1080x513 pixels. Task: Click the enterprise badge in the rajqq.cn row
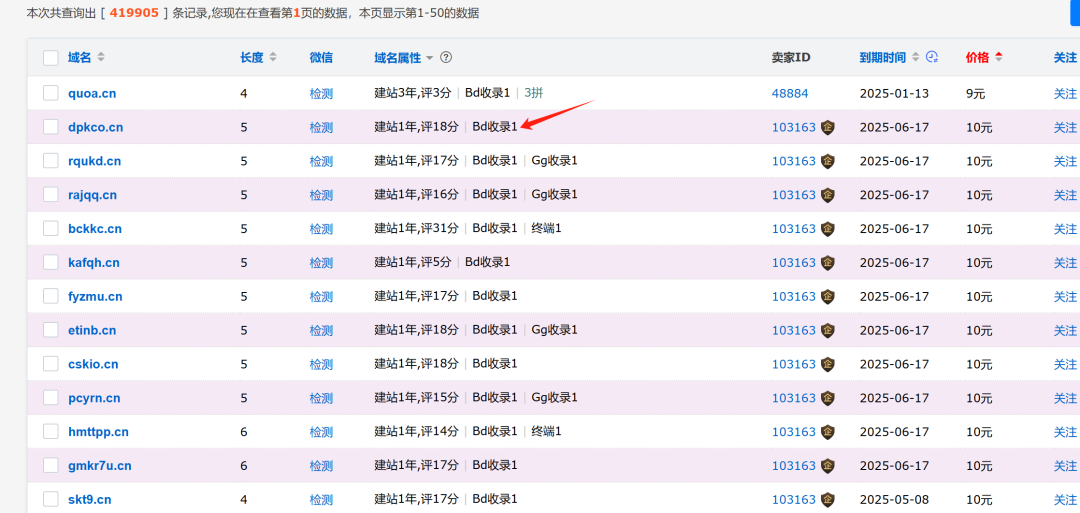[x=828, y=195]
